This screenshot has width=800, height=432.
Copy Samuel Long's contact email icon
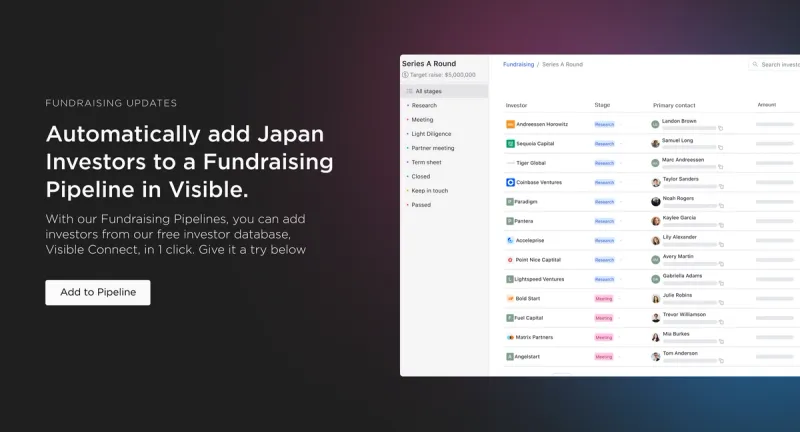(x=721, y=148)
